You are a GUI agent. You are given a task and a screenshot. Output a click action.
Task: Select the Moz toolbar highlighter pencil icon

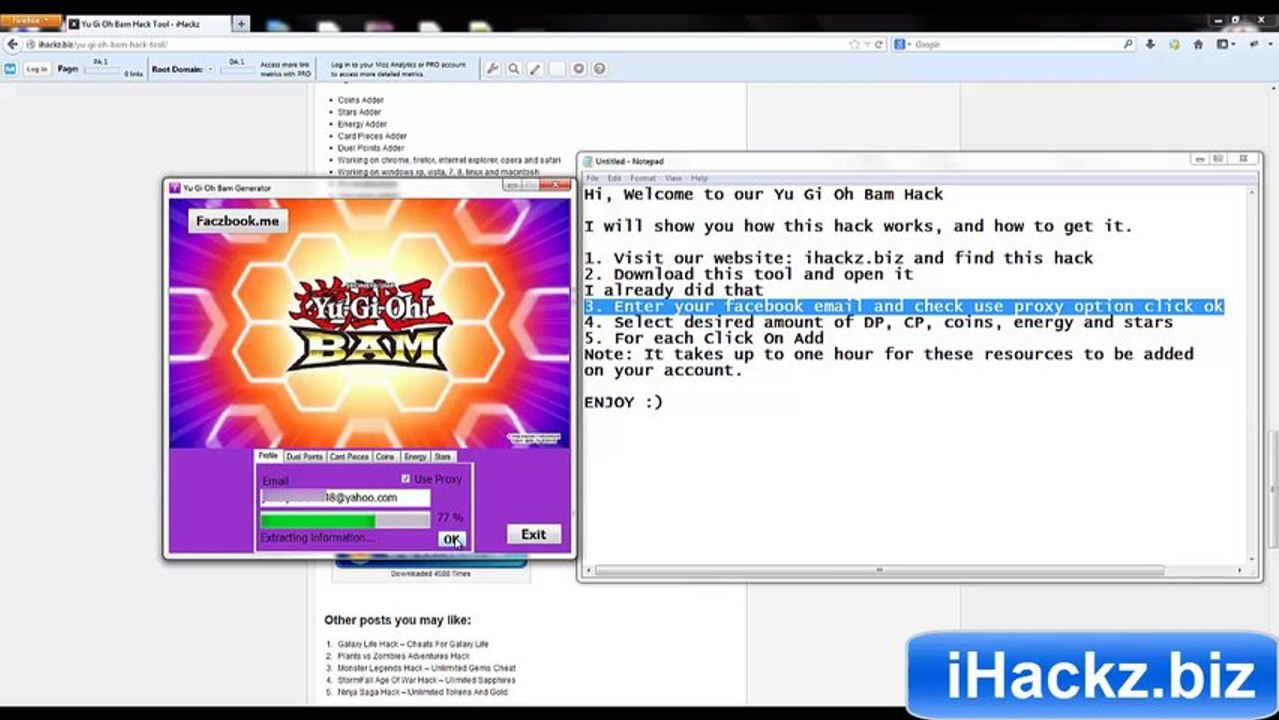tap(535, 69)
